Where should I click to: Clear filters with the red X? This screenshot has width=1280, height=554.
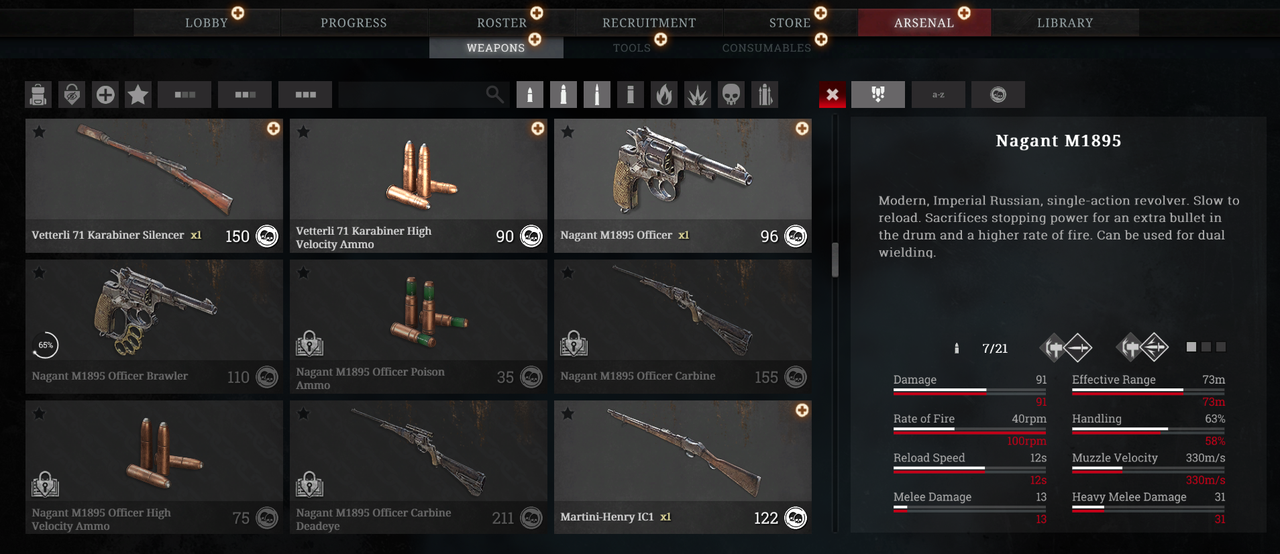click(832, 95)
